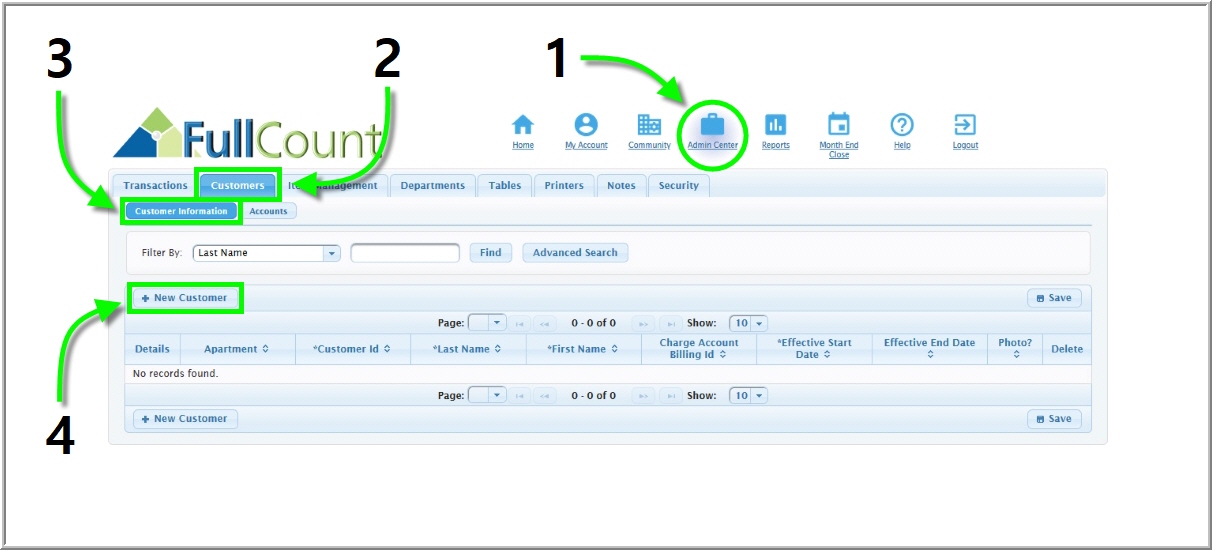This screenshot has height=550, width=1212.
Task: Click the Community building icon
Action: [649, 125]
